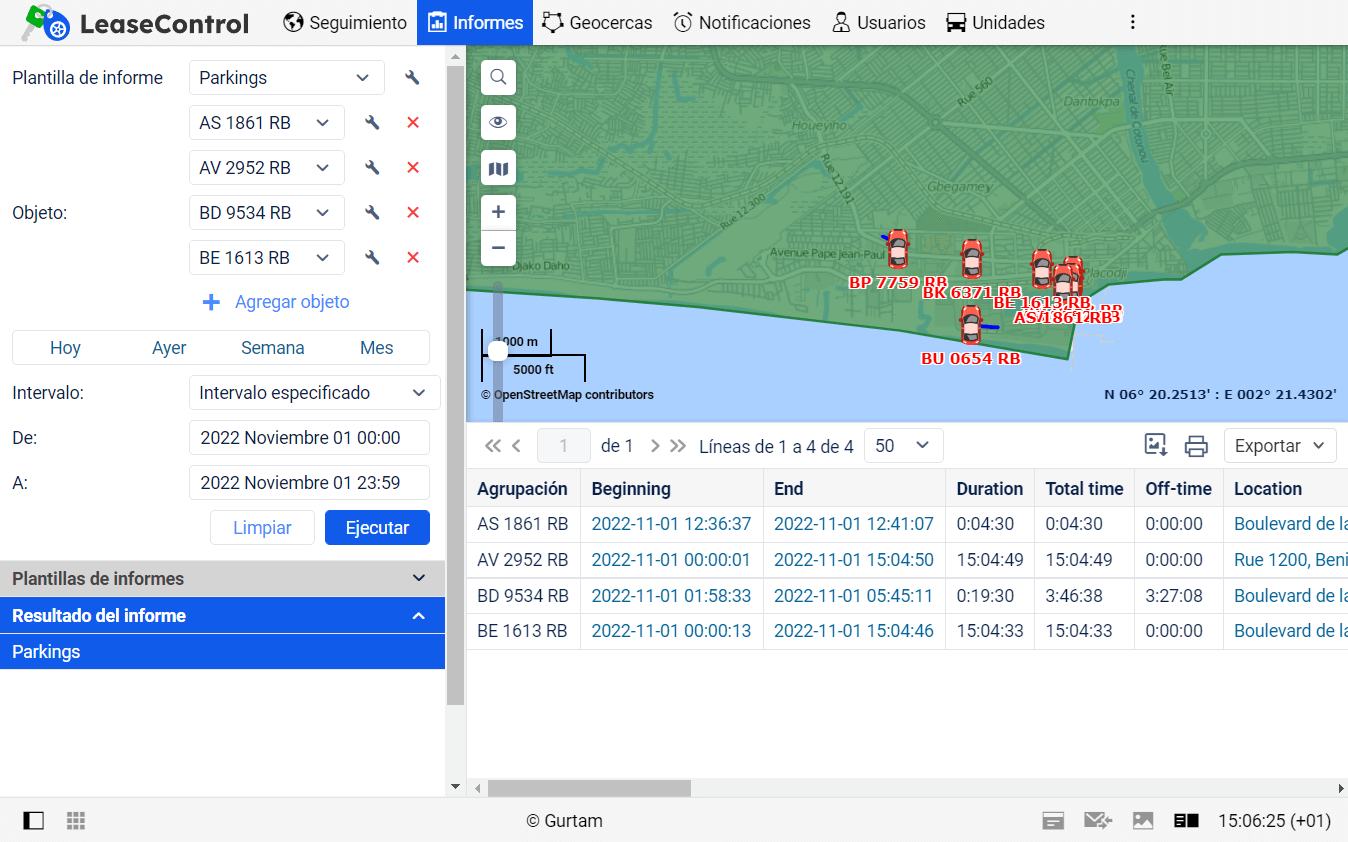
Task: Toggle the map visibility eye icon
Action: [498, 123]
